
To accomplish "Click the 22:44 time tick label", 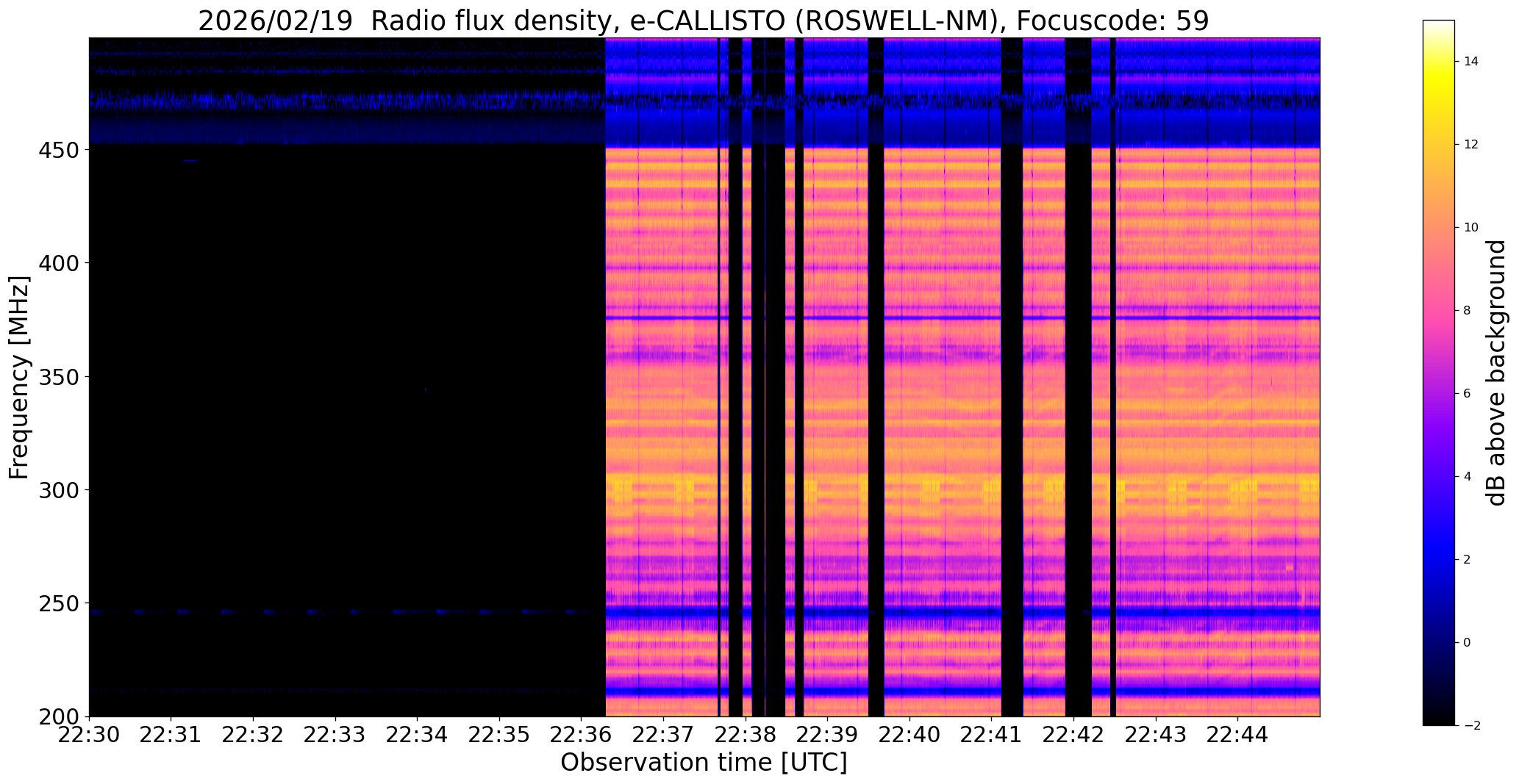I will tap(1238, 734).
